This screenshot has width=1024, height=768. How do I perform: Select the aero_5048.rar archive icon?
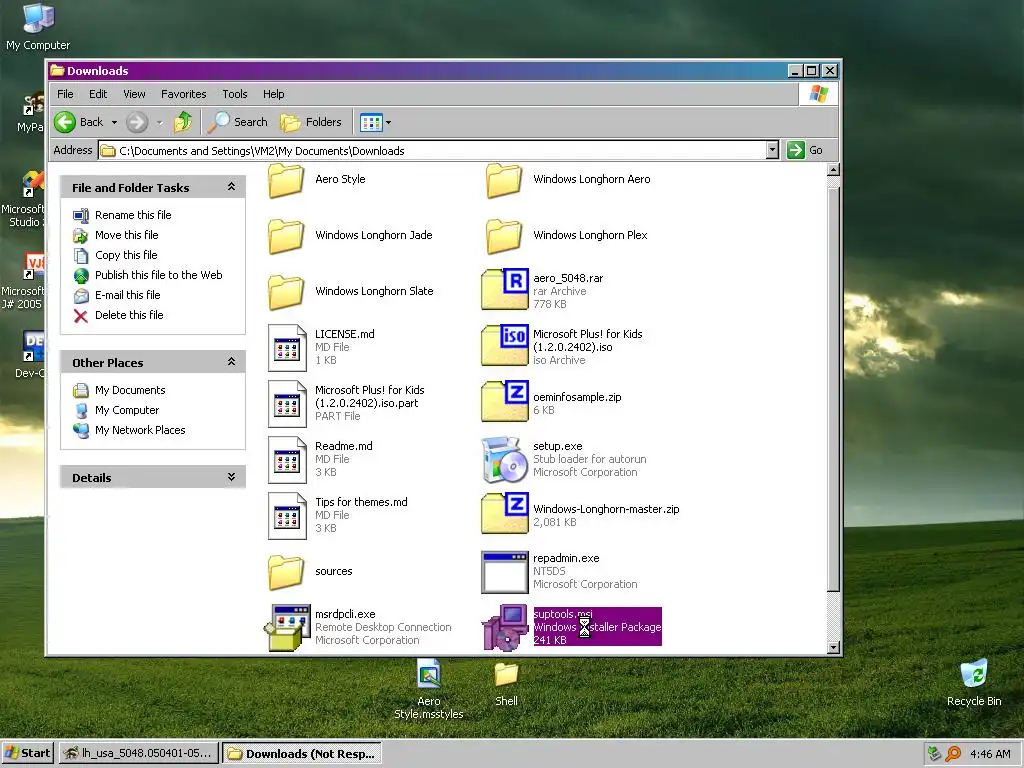click(x=504, y=289)
